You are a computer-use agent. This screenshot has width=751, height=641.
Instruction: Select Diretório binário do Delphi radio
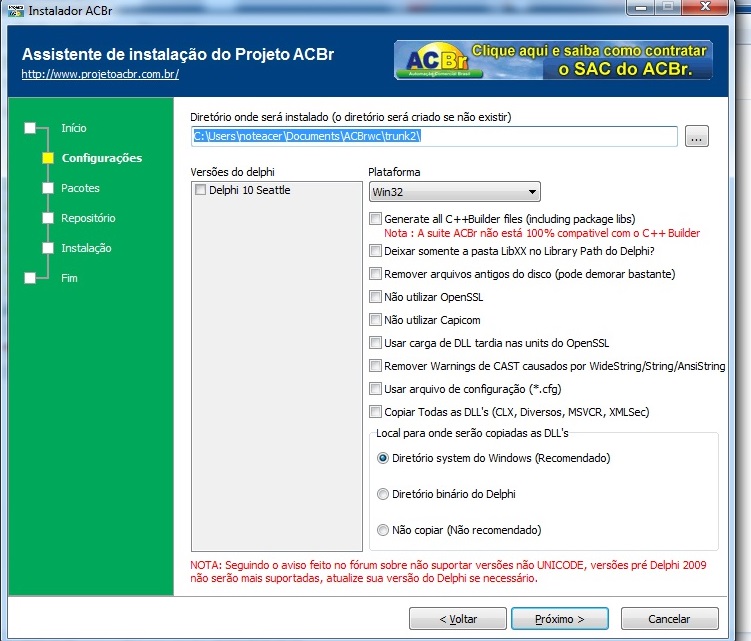click(x=383, y=494)
